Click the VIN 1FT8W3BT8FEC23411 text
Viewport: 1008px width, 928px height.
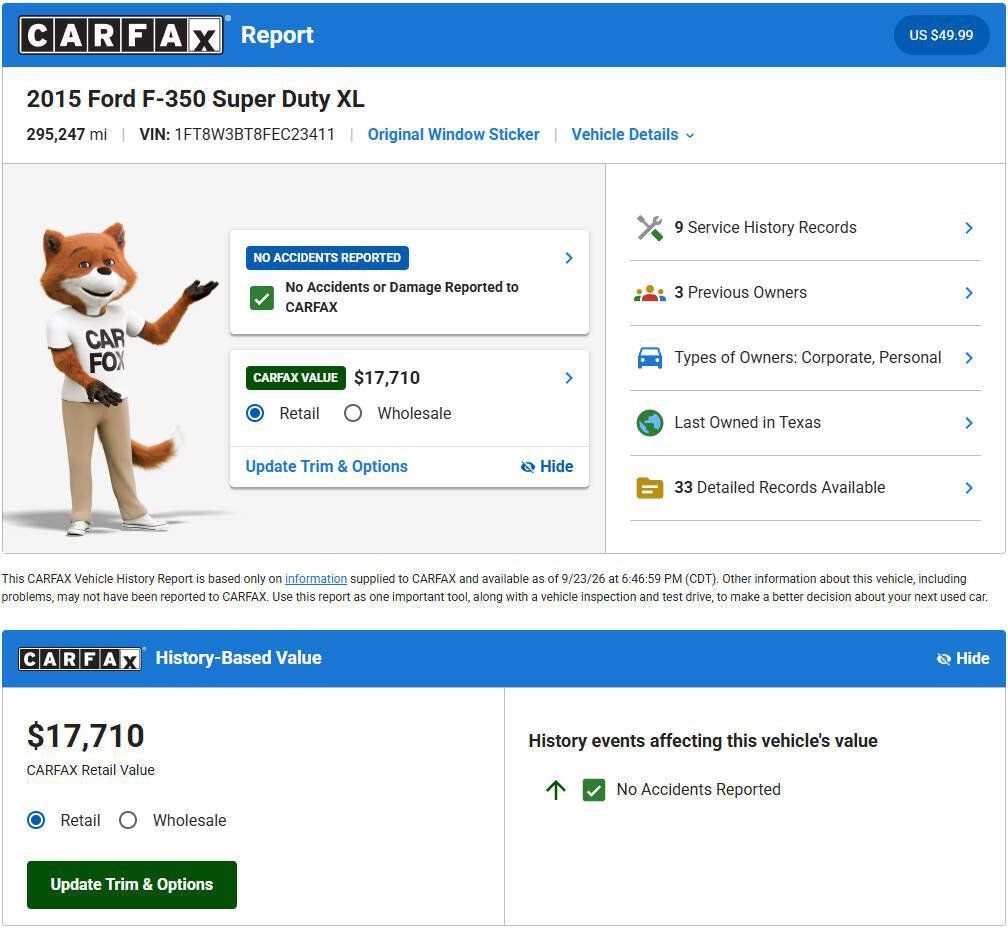coord(237,134)
